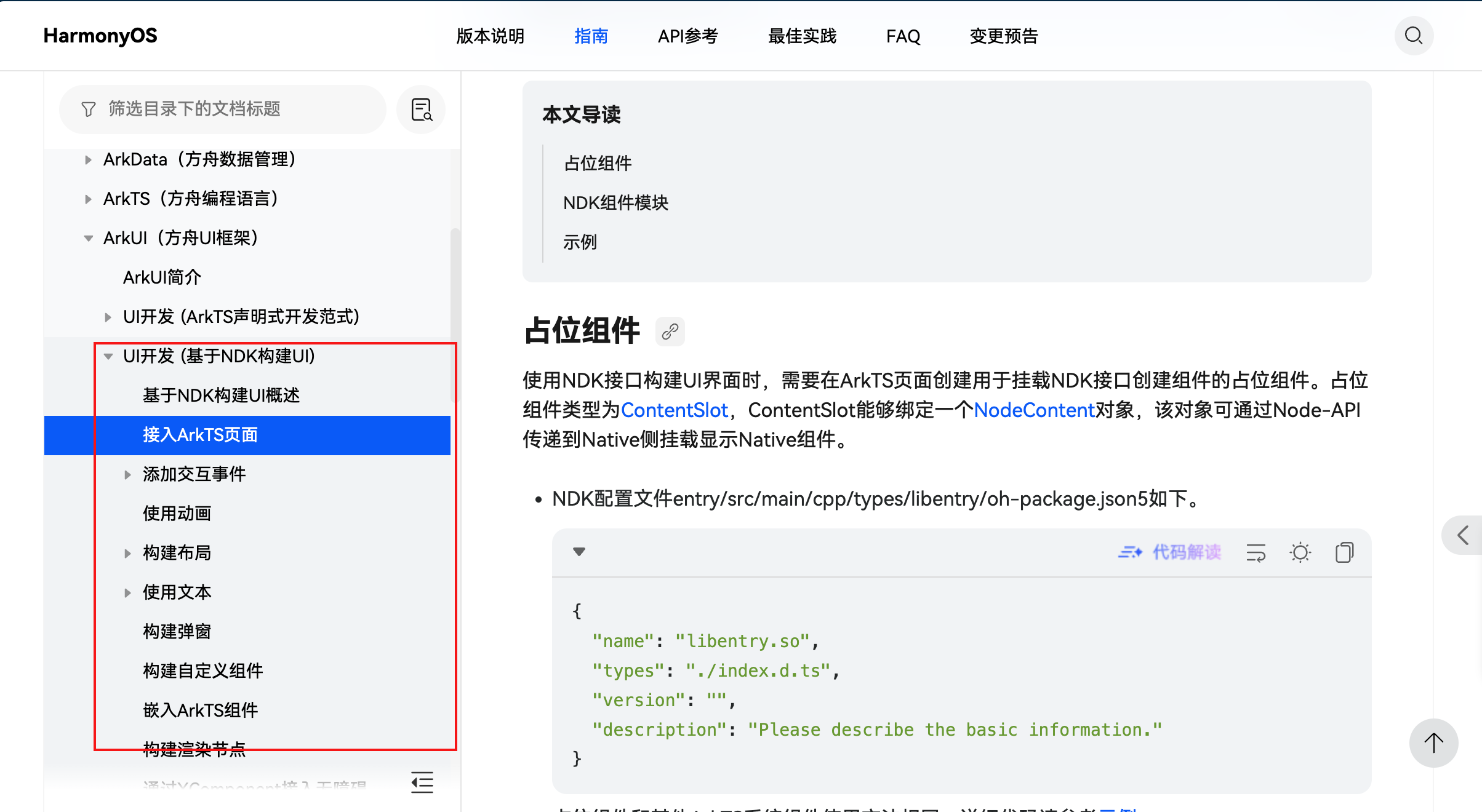Collapse the UI开发 (基于NDK构建UI) section
This screenshot has height=812, width=1482.
tap(108, 356)
